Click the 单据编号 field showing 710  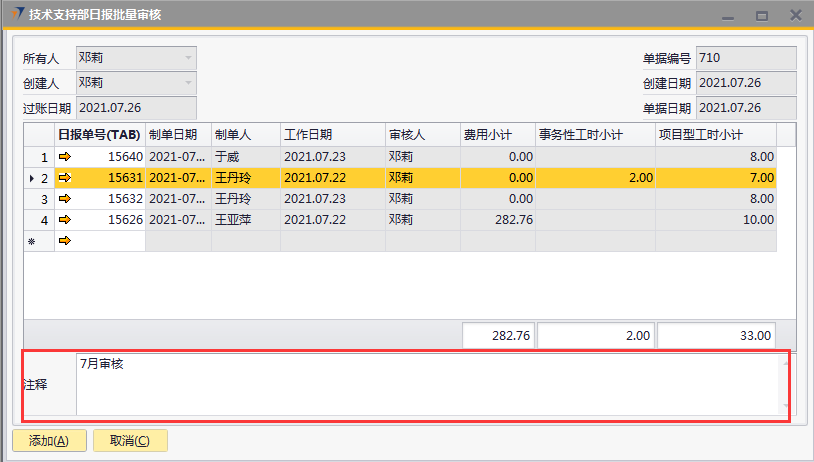pos(745,59)
